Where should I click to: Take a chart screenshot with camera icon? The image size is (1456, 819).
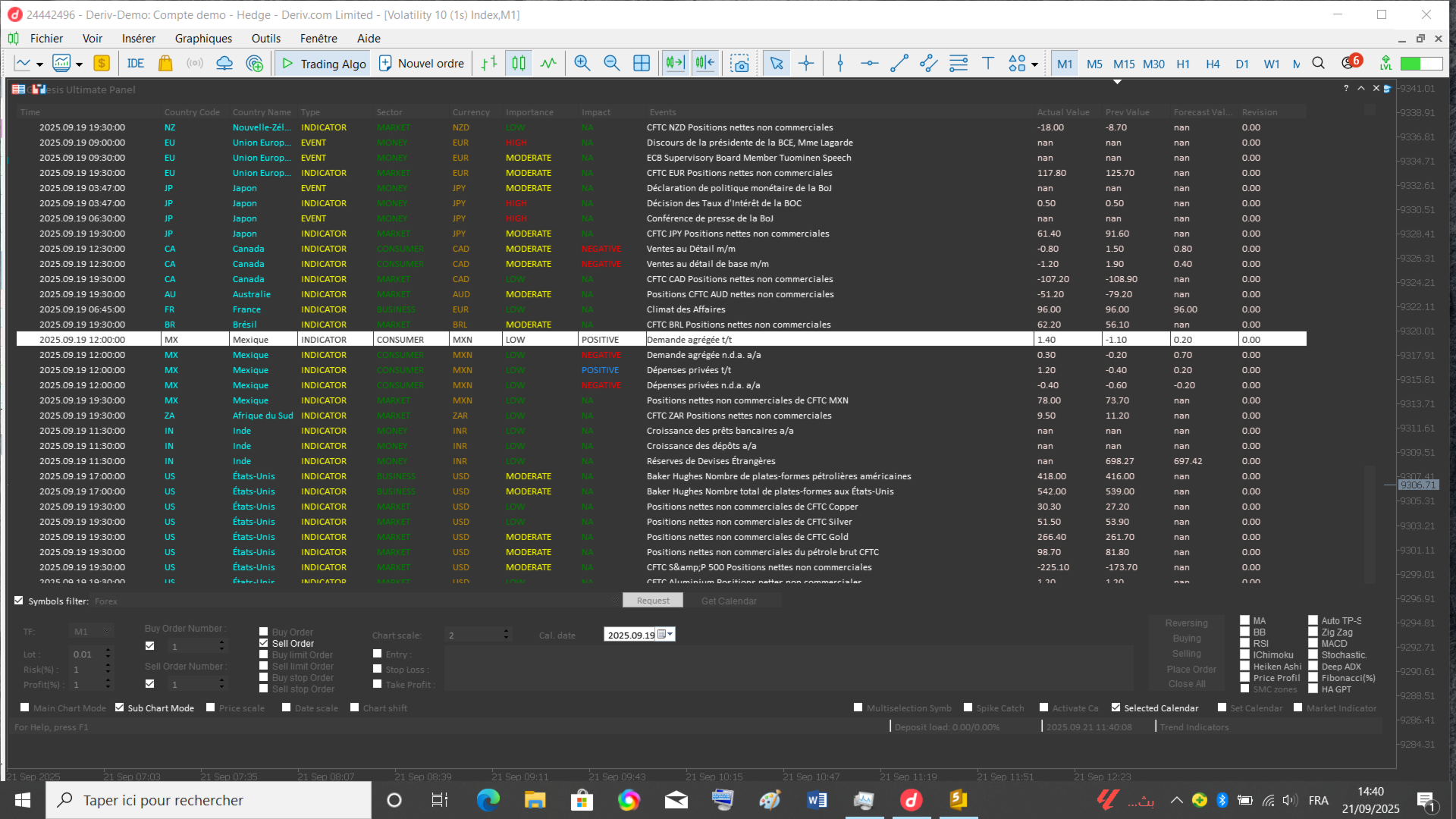click(740, 64)
